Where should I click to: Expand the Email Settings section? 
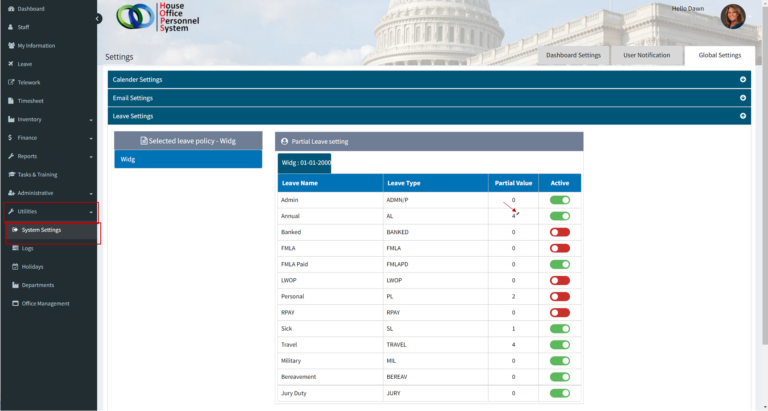click(742, 98)
